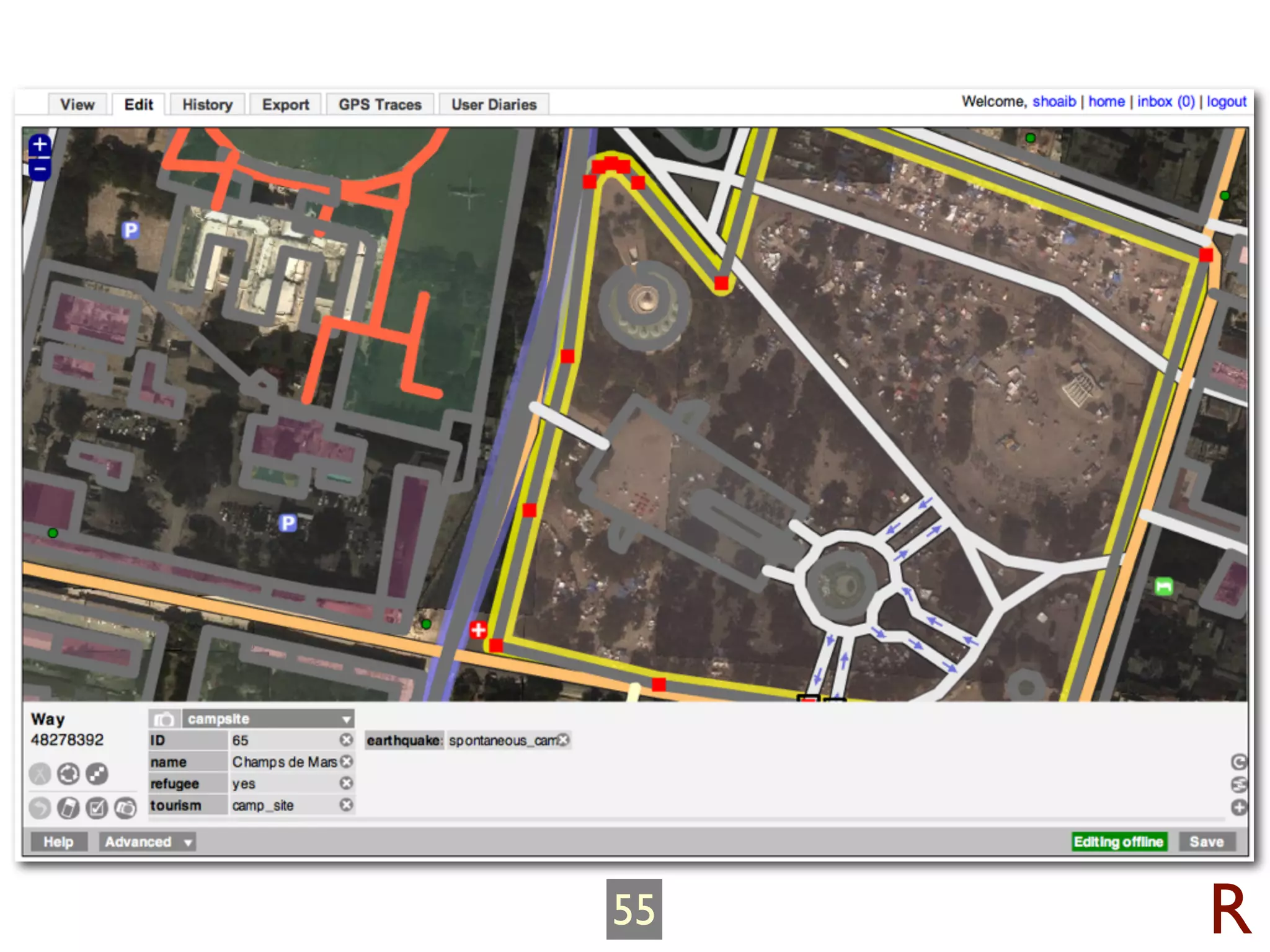Click the reverse direction circular arrows icon
The height and width of the screenshot is (952, 1270).
tap(68, 773)
